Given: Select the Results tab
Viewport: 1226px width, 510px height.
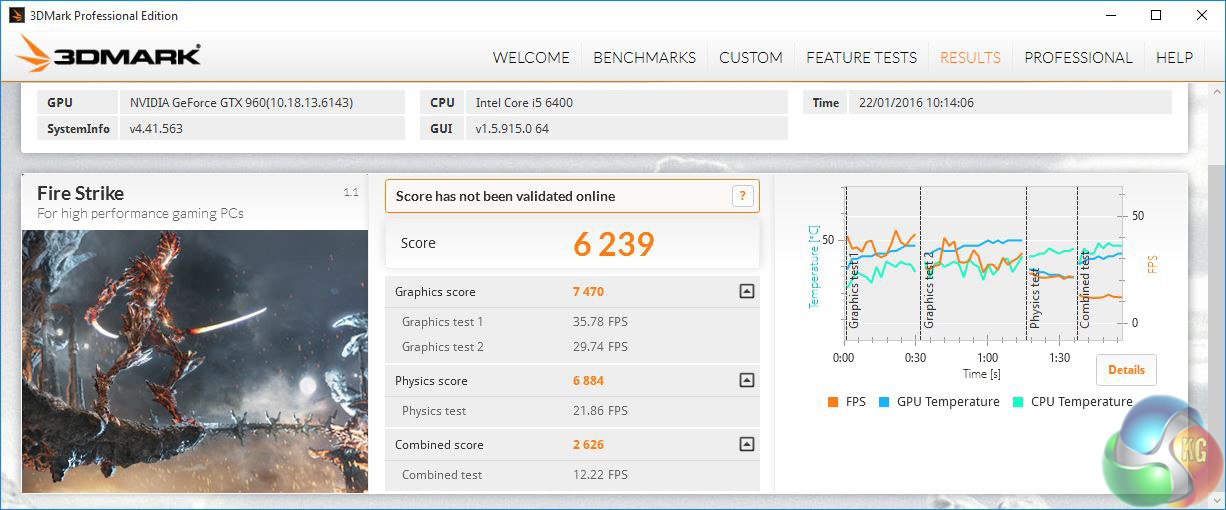Looking at the screenshot, I should click(970, 57).
